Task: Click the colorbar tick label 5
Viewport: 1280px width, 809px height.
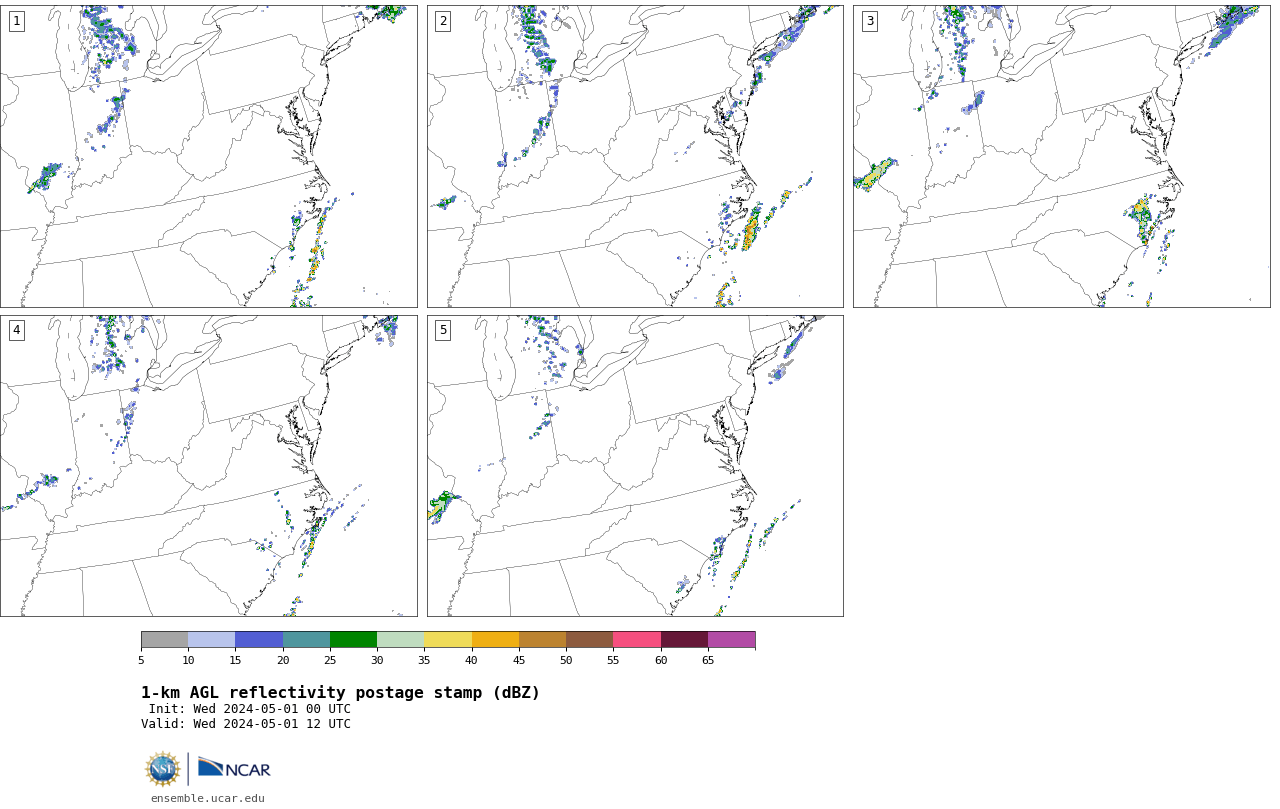Action: point(141,660)
